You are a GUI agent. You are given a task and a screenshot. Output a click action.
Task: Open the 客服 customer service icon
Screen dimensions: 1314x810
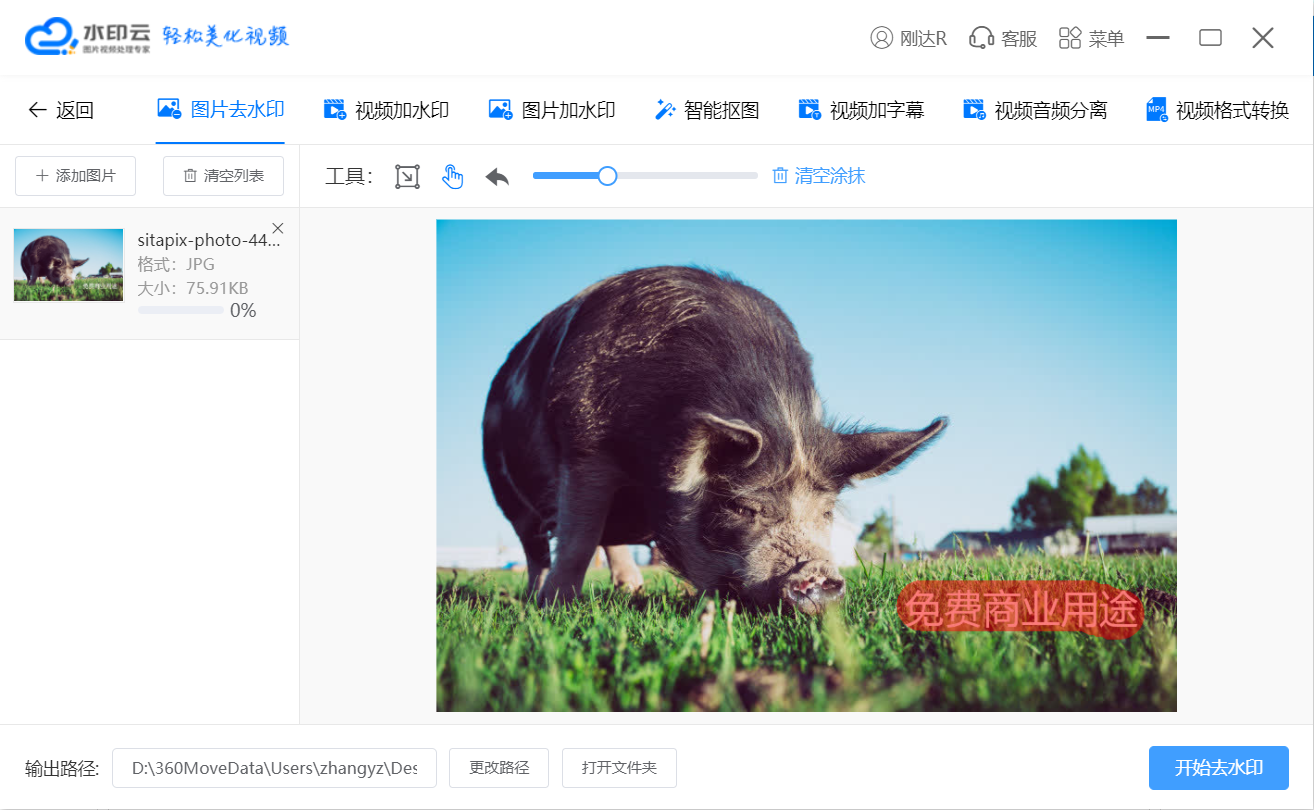click(x=1003, y=39)
